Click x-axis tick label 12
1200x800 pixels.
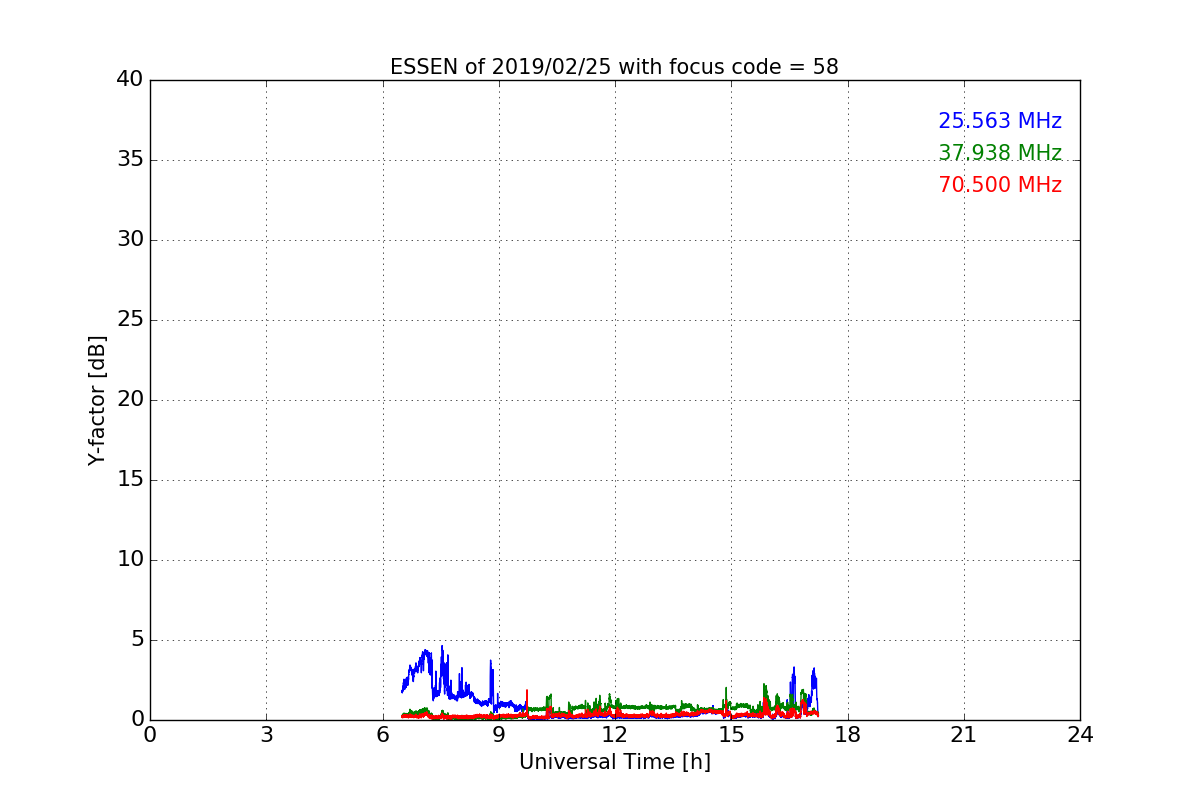coord(614,735)
